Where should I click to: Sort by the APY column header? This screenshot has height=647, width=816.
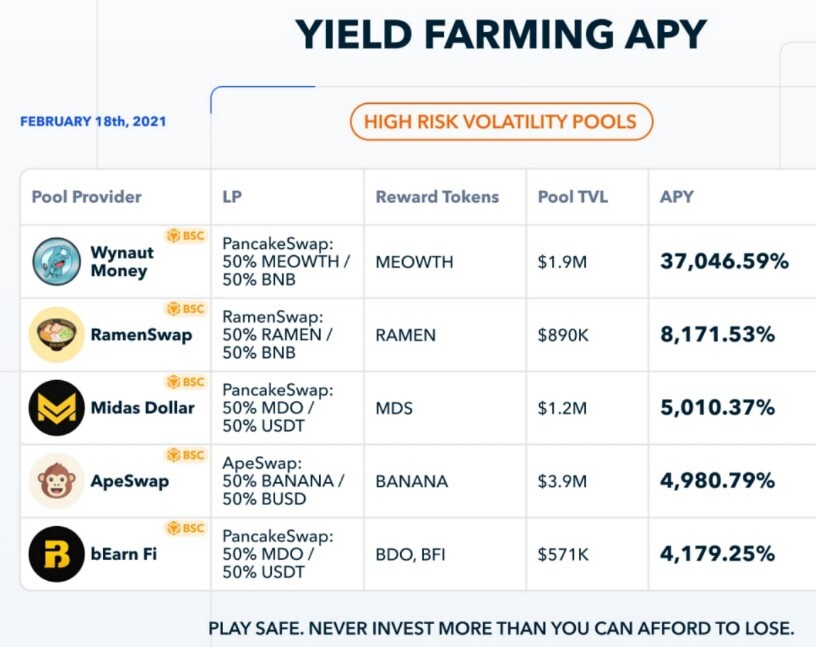[x=677, y=197]
